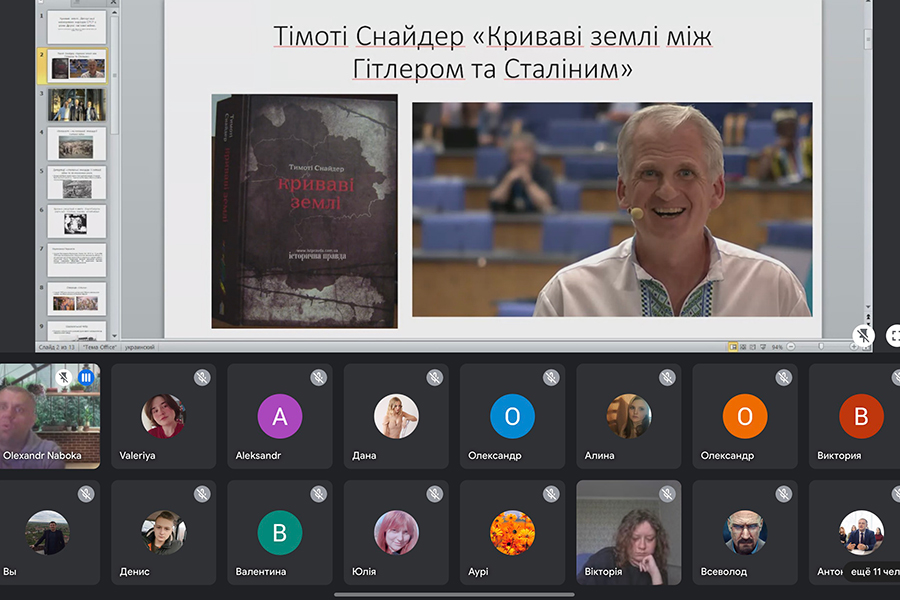The width and height of the screenshot is (900, 600).
Task: Switch PowerPoint to Slide Sorter view
Action: pyautogui.click(x=743, y=347)
